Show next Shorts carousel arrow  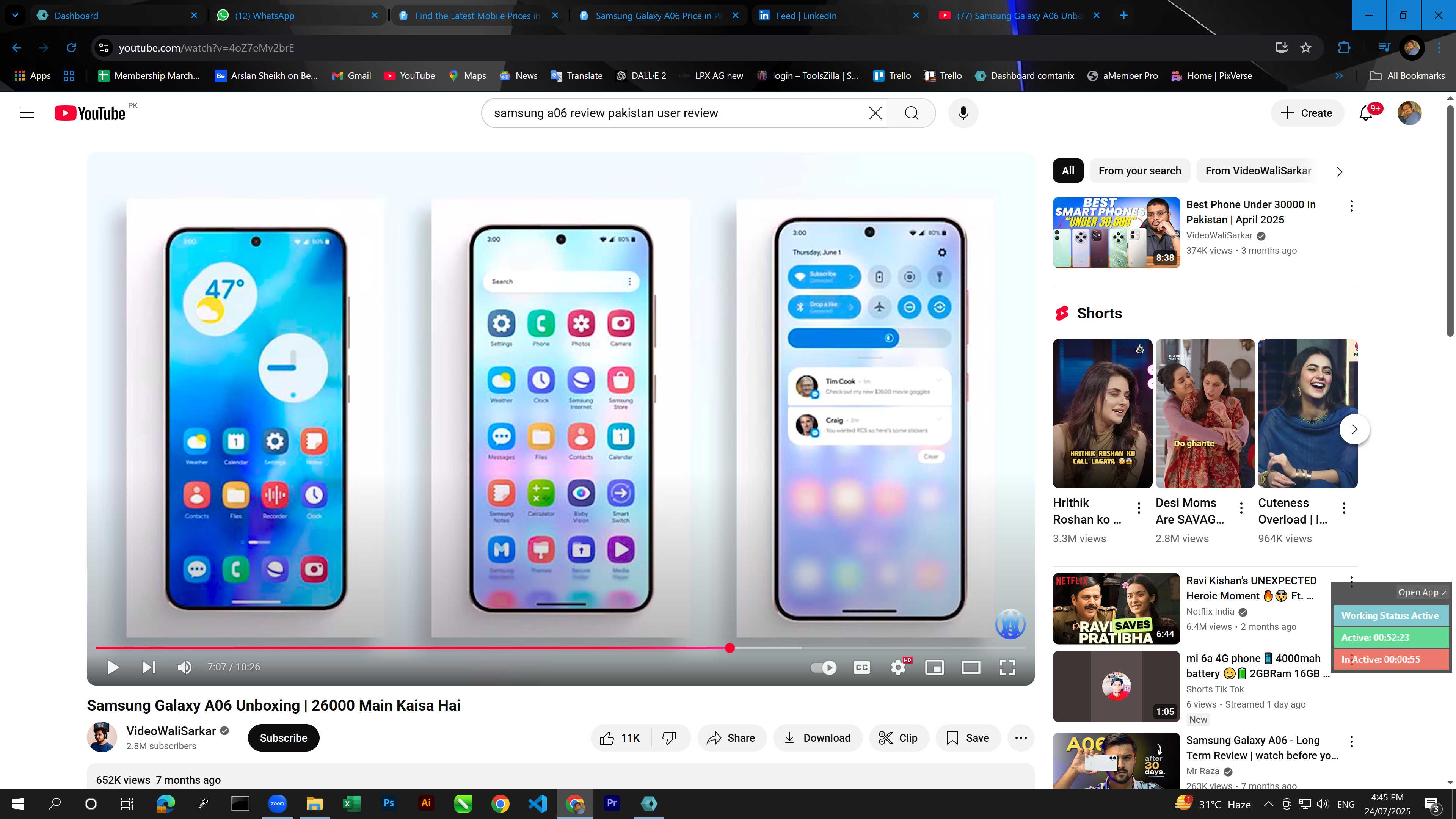1354,430
